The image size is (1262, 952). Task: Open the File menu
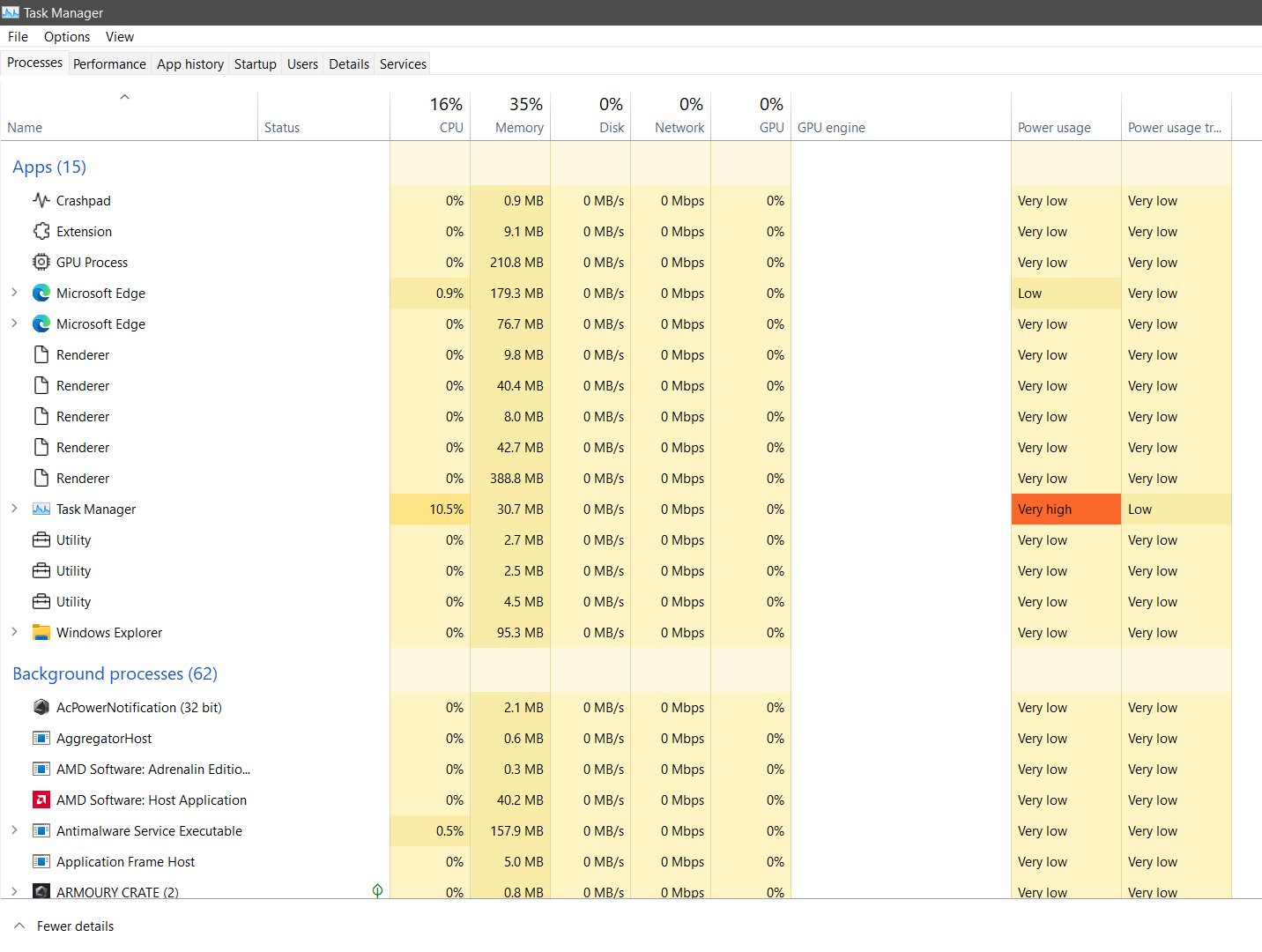click(x=18, y=36)
